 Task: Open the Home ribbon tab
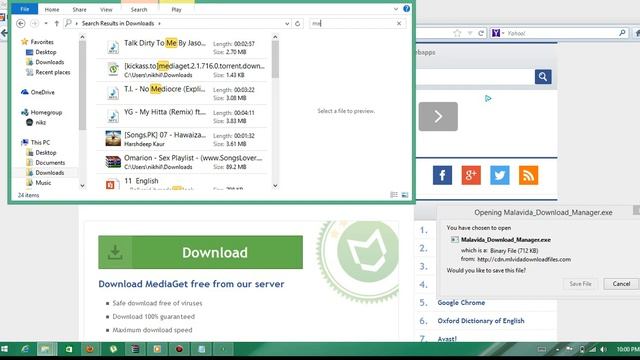(x=52, y=9)
